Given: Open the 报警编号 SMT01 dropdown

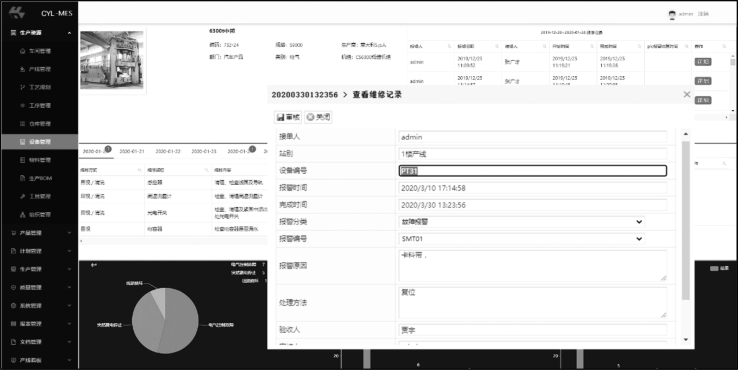Looking at the screenshot, I should coord(521,239).
